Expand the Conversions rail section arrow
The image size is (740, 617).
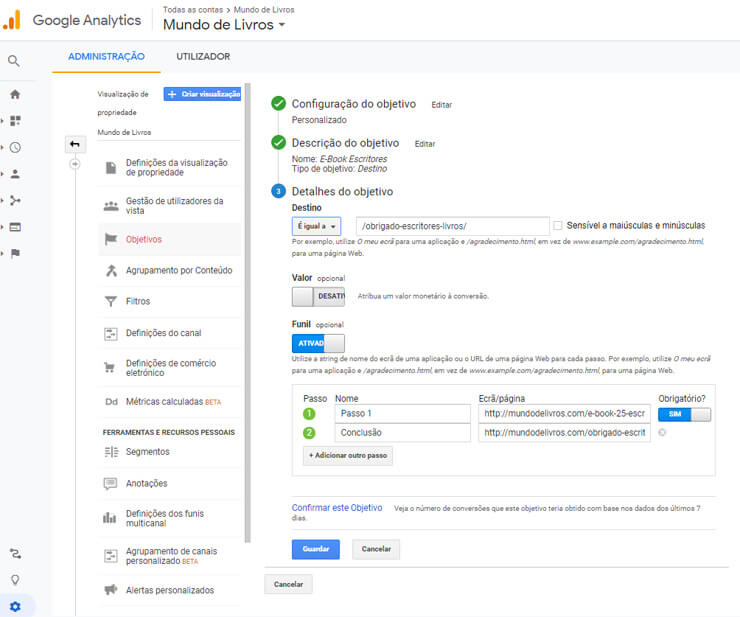coord(2,254)
